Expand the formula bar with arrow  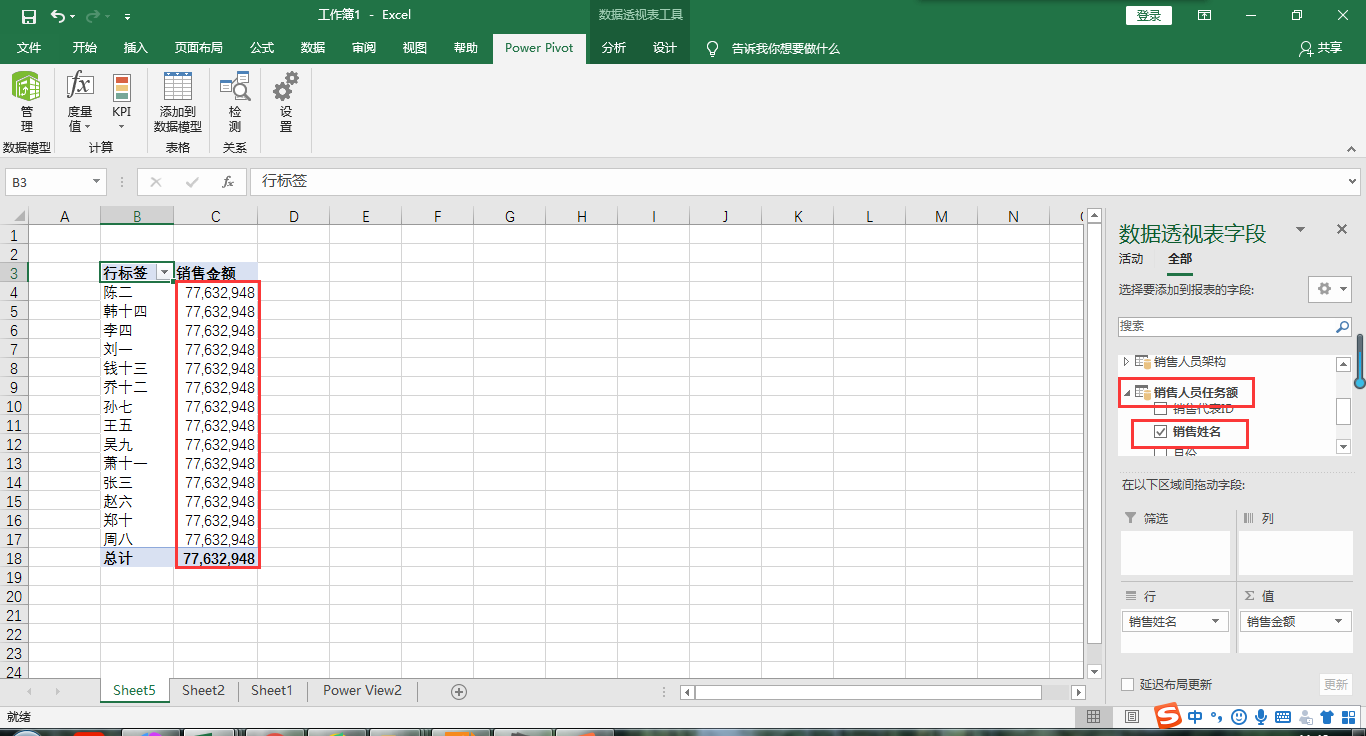1353,181
